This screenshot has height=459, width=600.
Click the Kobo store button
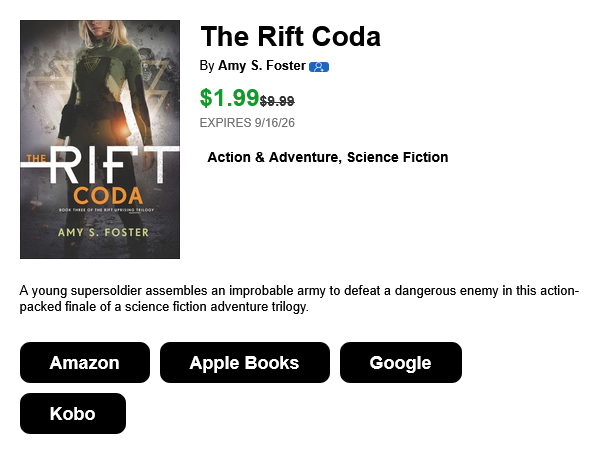point(73,413)
